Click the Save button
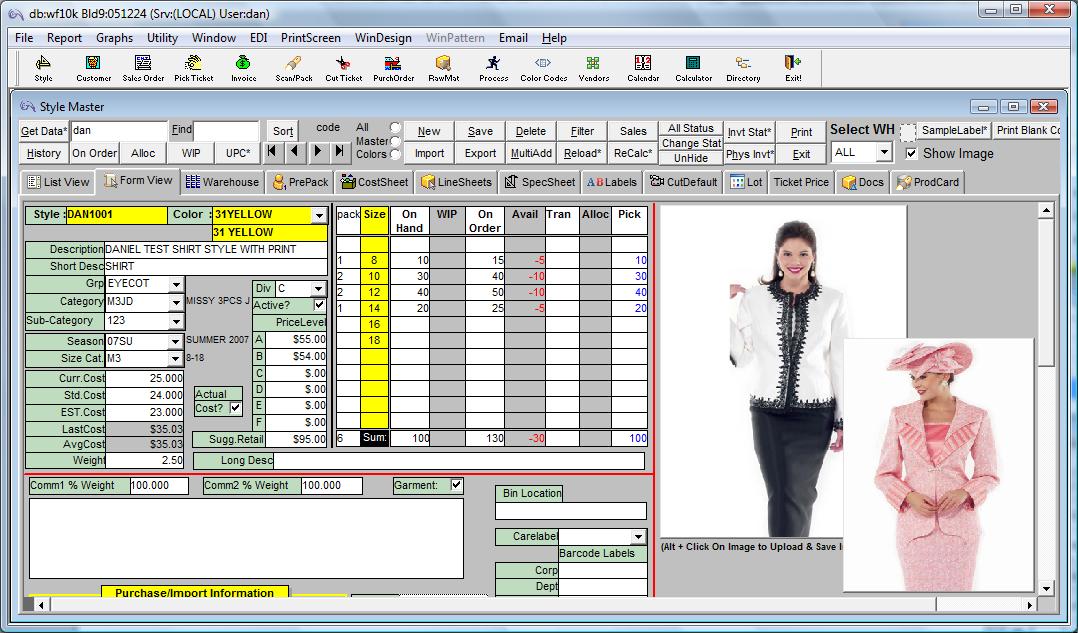 coord(480,131)
